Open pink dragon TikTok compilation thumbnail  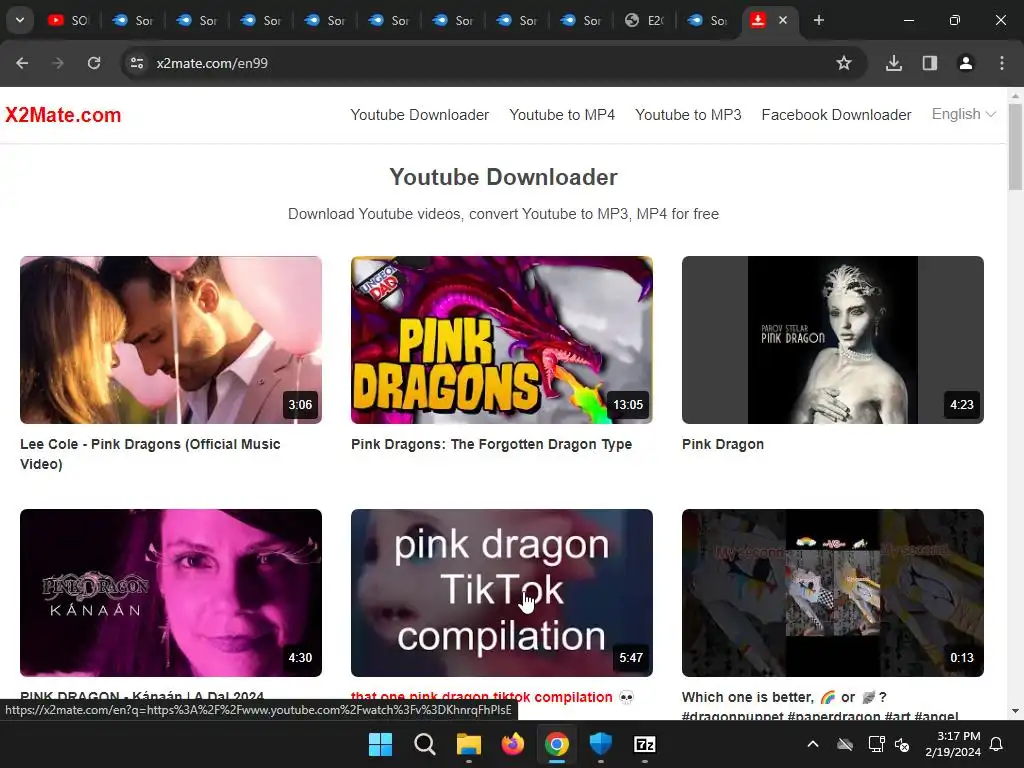[x=502, y=593]
